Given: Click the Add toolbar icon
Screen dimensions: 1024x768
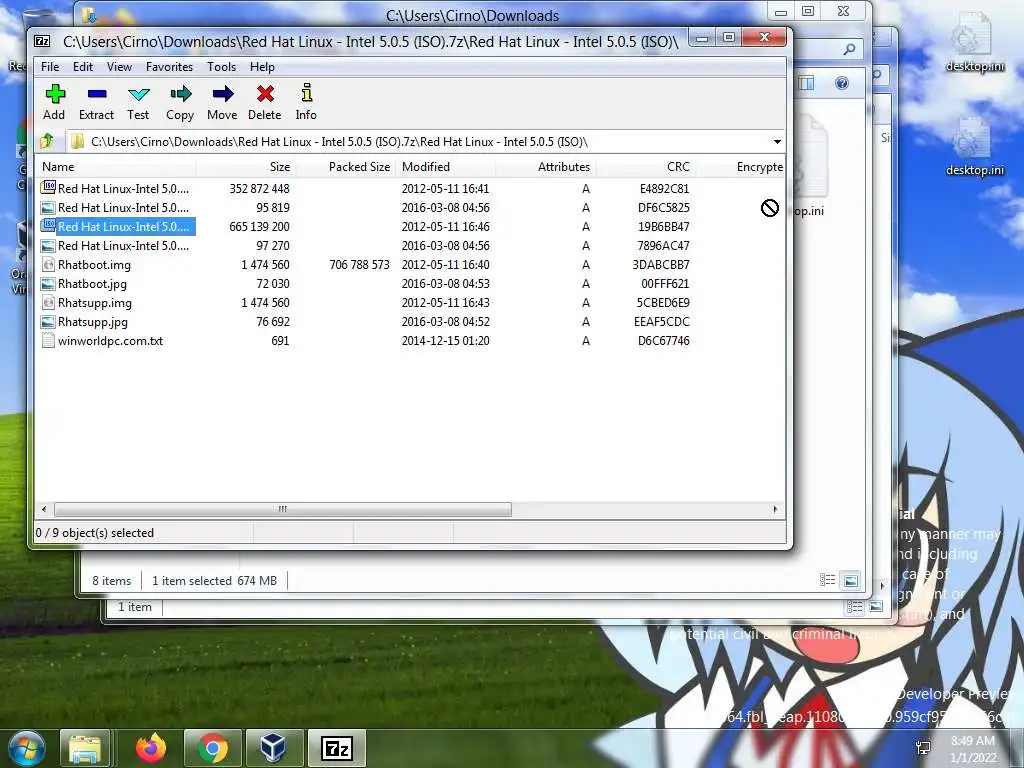Looking at the screenshot, I should pyautogui.click(x=55, y=94).
